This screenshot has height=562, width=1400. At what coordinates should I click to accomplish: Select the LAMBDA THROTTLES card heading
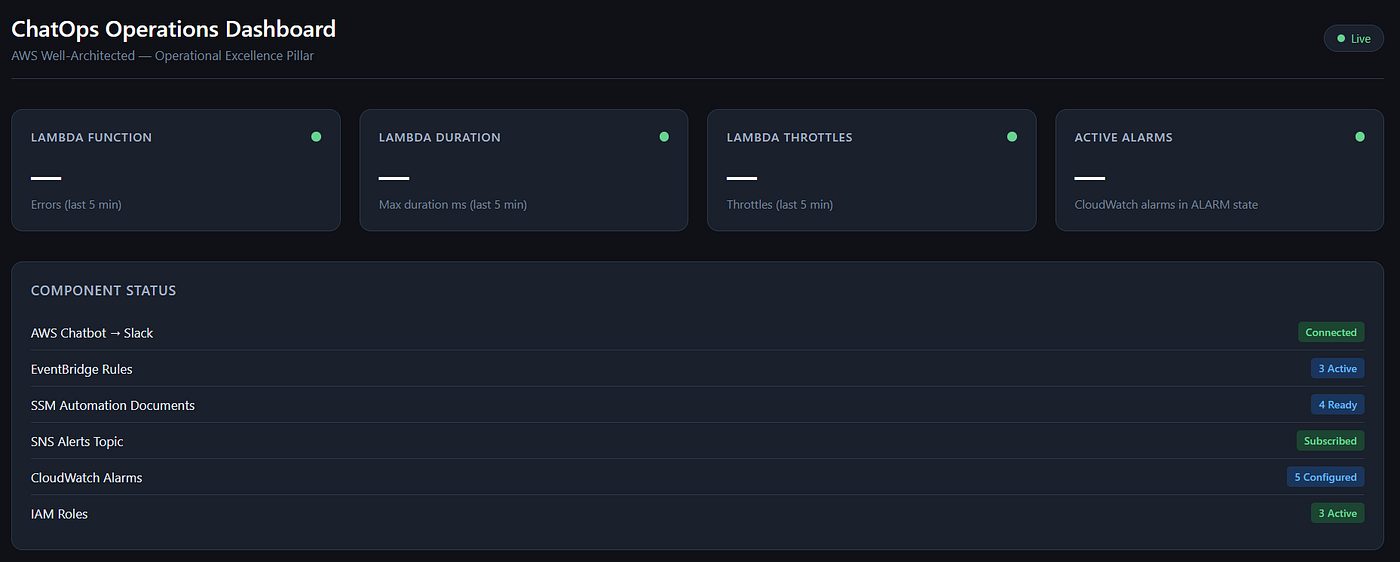point(789,138)
